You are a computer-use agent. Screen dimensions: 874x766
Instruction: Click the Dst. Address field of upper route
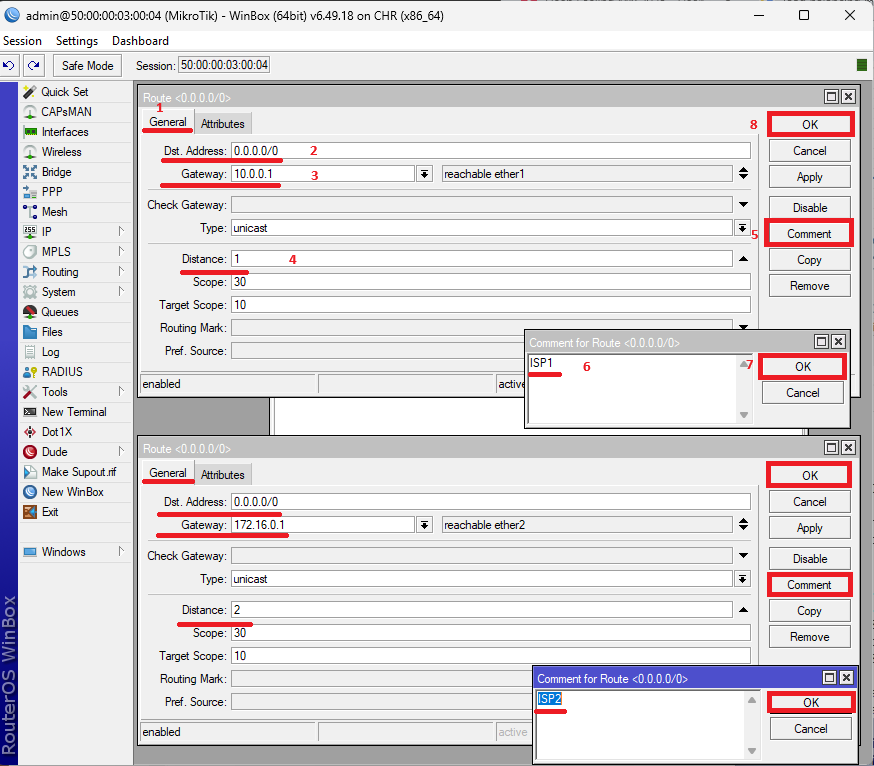click(x=490, y=151)
